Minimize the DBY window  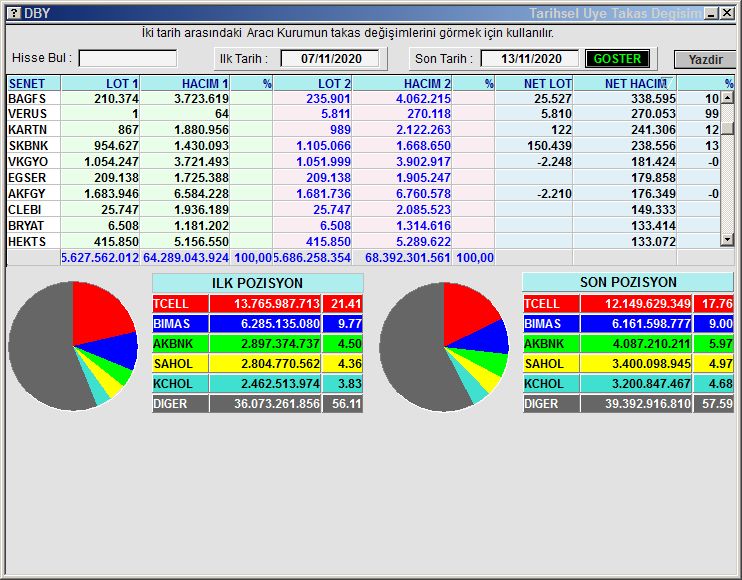(x=711, y=14)
